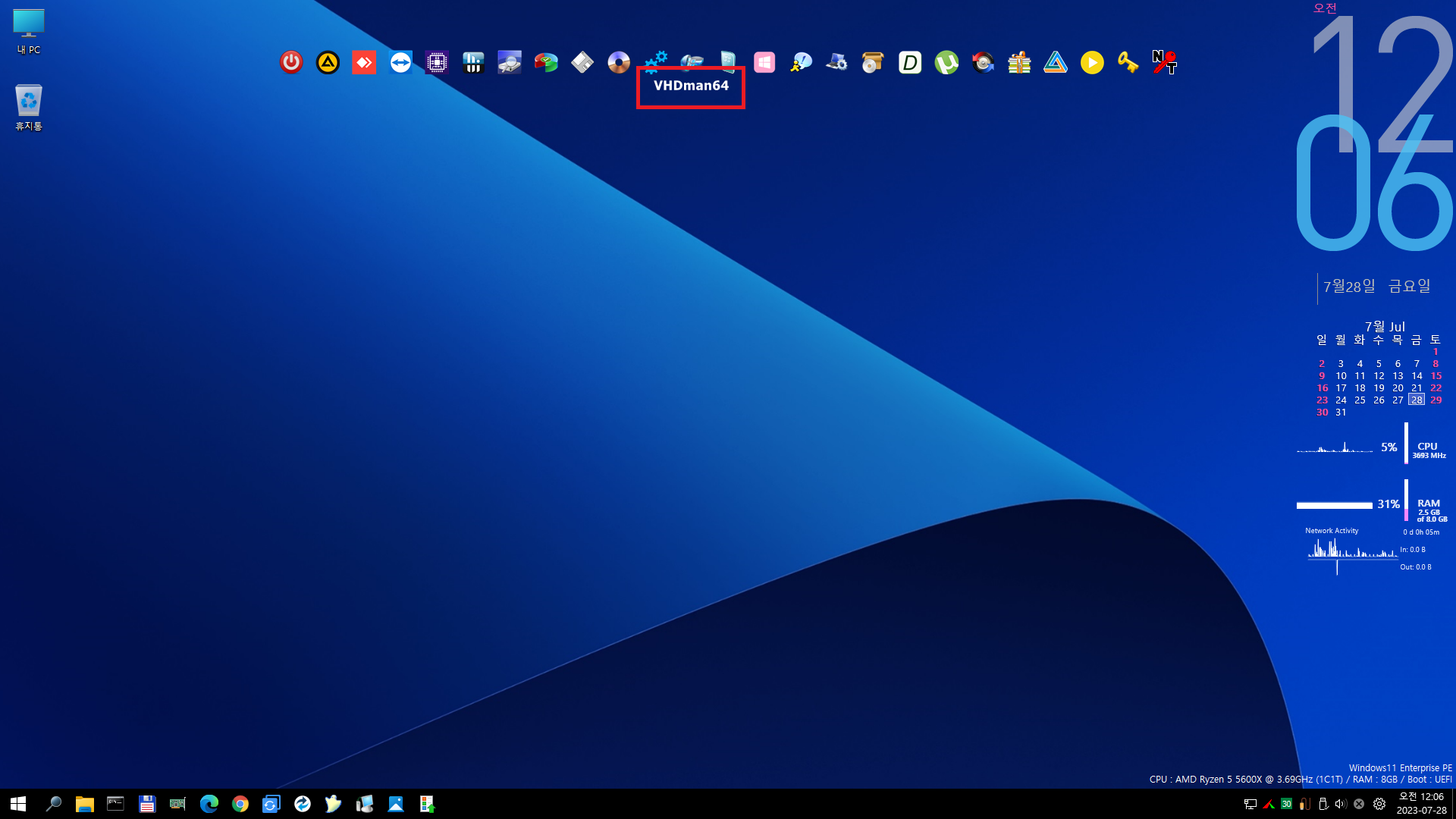This screenshot has width=1456, height=819.
Task: Open the settings gear tray icon
Action: tap(1379, 804)
